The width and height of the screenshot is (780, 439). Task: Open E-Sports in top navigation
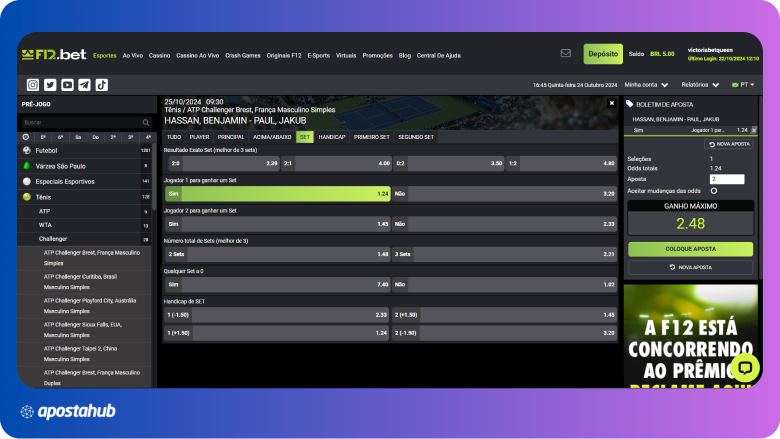click(x=318, y=56)
